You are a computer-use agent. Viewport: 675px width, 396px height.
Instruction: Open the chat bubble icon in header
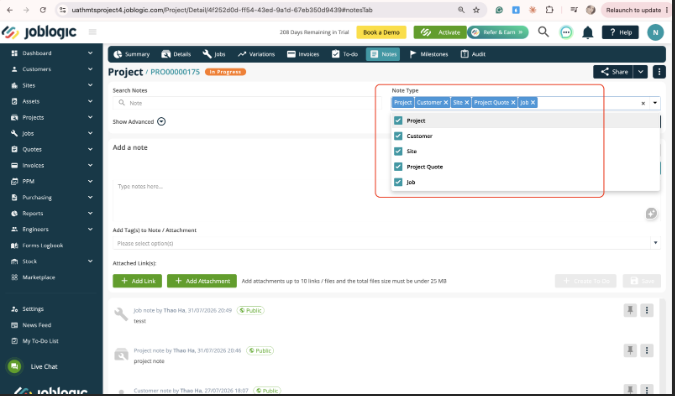(x=566, y=32)
